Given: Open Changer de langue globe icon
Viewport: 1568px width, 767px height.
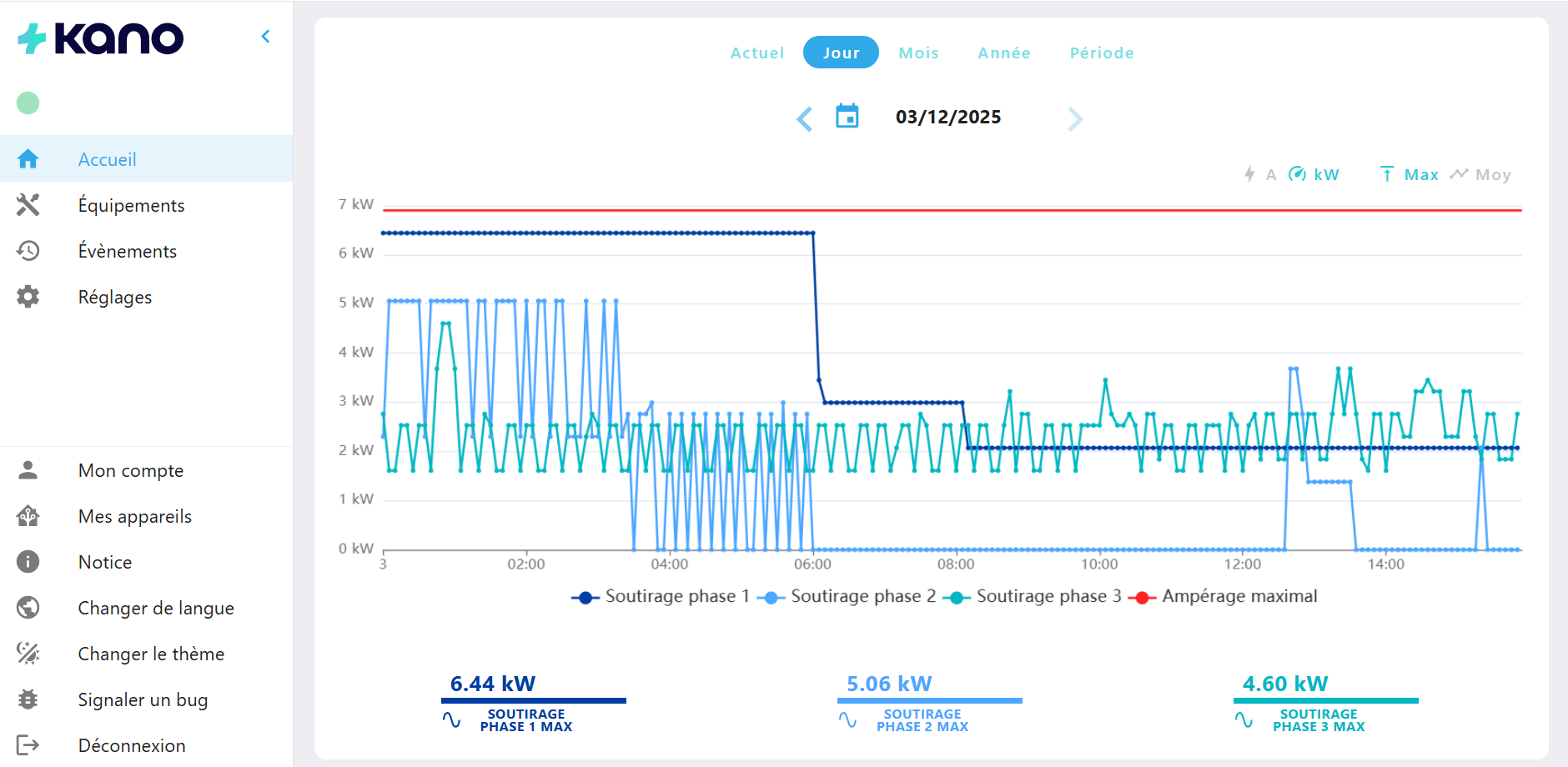Looking at the screenshot, I should click(x=28, y=608).
